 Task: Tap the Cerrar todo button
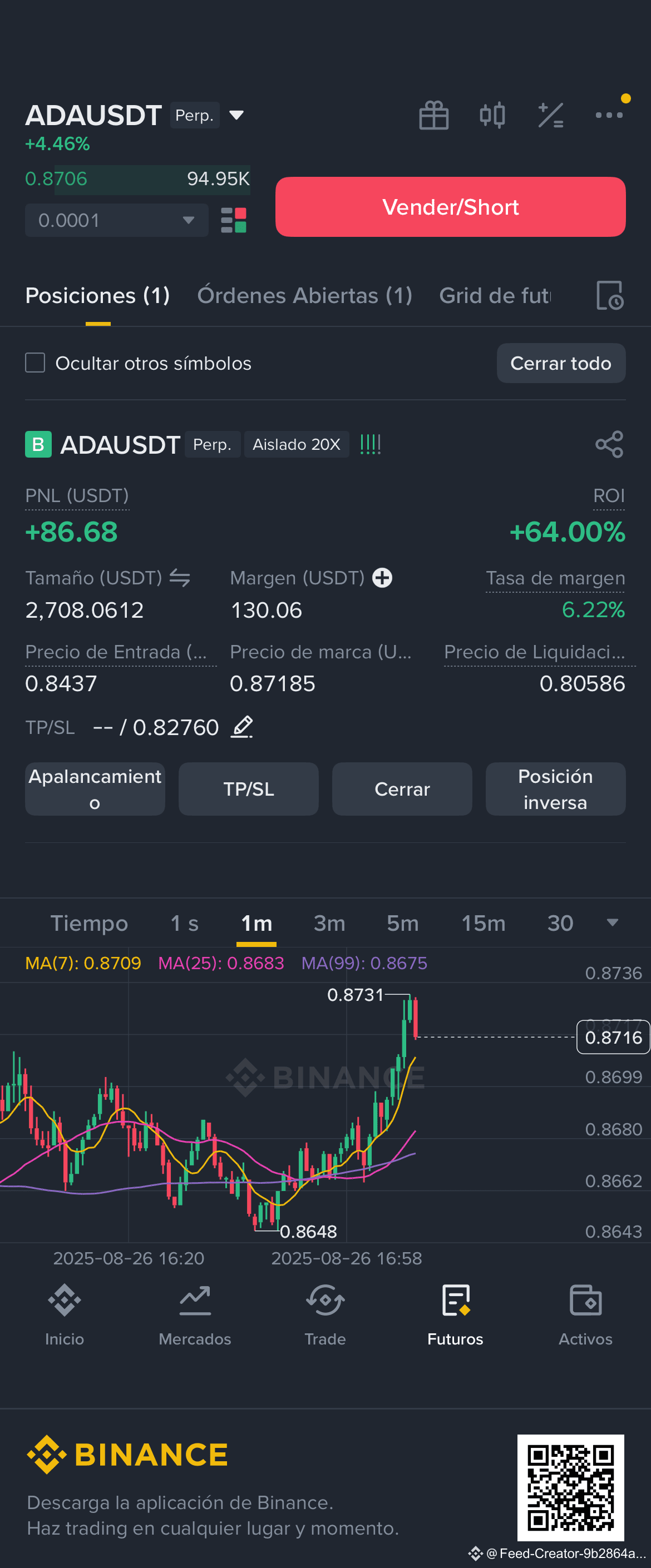[561, 363]
